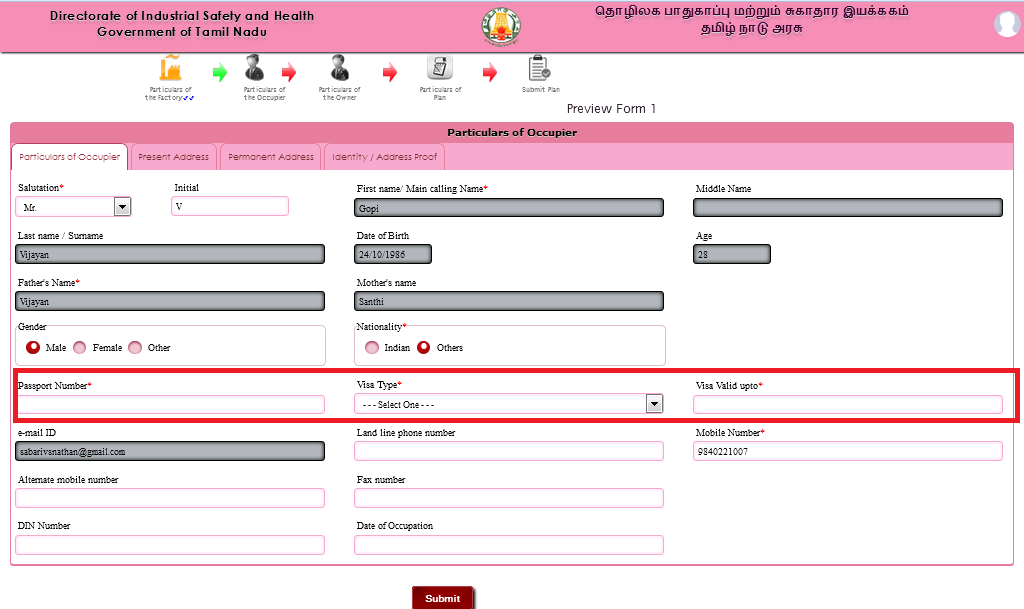This screenshot has width=1024, height=609.
Task: Click the Middle Name field
Action: pyautogui.click(x=848, y=208)
